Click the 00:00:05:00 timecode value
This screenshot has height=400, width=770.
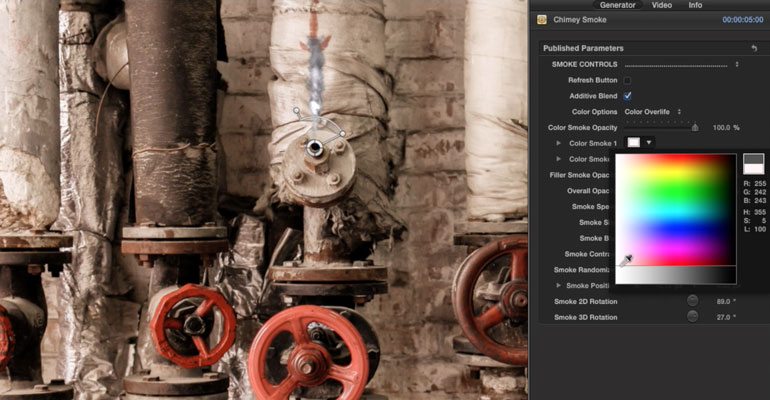pyautogui.click(x=742, y=20)
